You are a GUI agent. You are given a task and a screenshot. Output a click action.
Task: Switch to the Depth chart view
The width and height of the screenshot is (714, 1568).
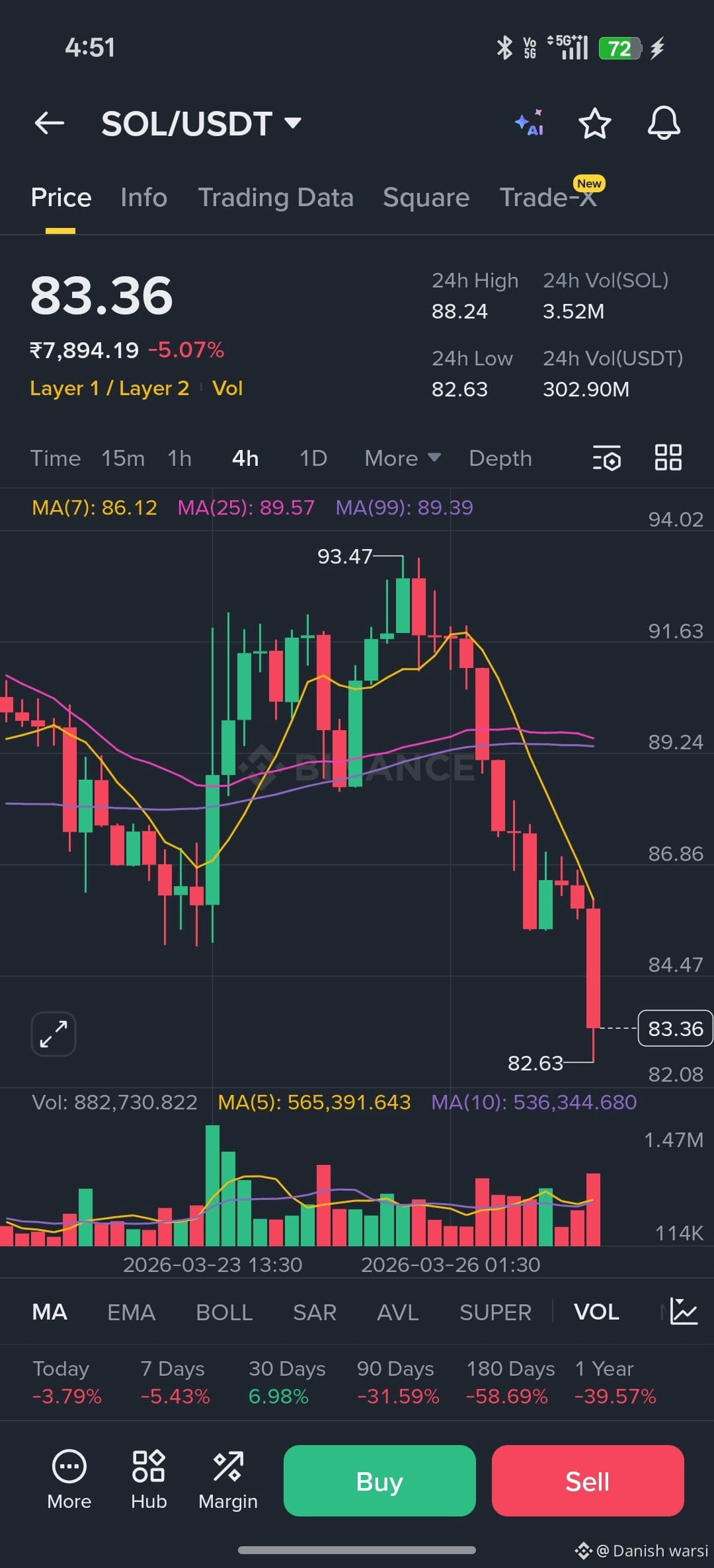500,458
